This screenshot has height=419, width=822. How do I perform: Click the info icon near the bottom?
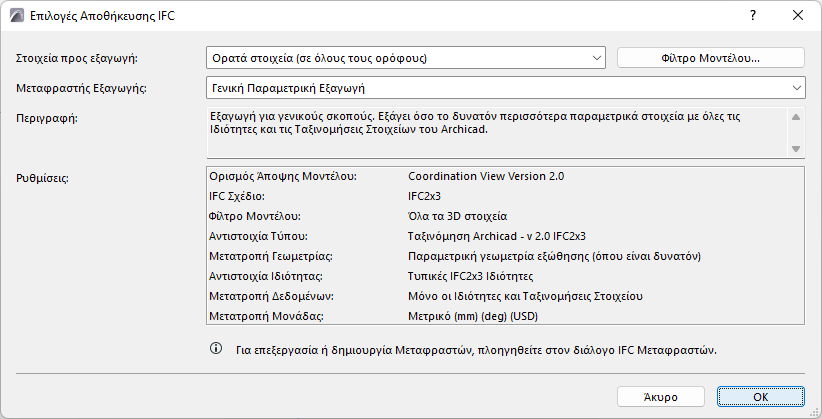click(x=215, y=350)
